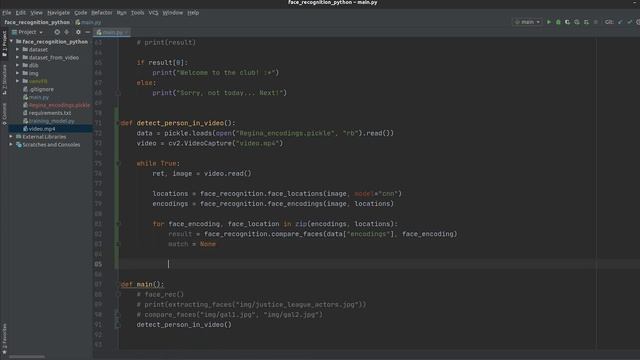Open the run configuration 'main' dropdown
The height and width of the screenshot is (360, 640).
coord(527,22)
